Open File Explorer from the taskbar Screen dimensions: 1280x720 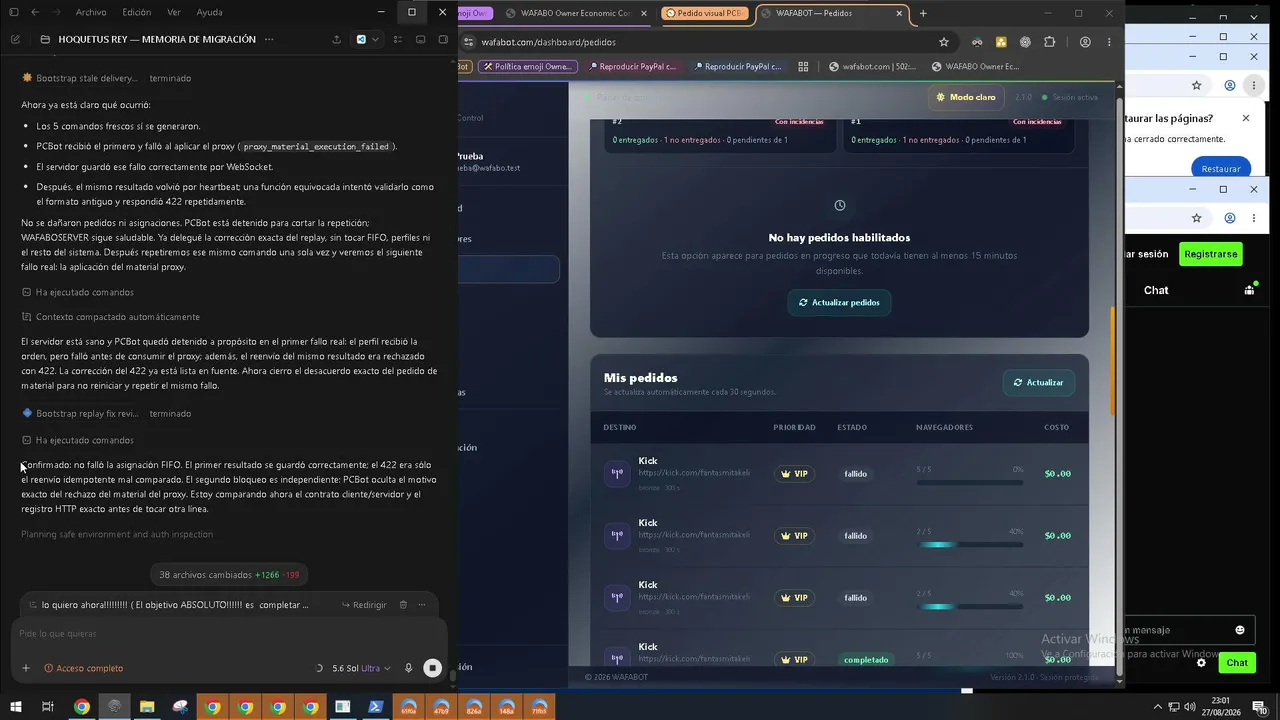(x=147, y=707)
